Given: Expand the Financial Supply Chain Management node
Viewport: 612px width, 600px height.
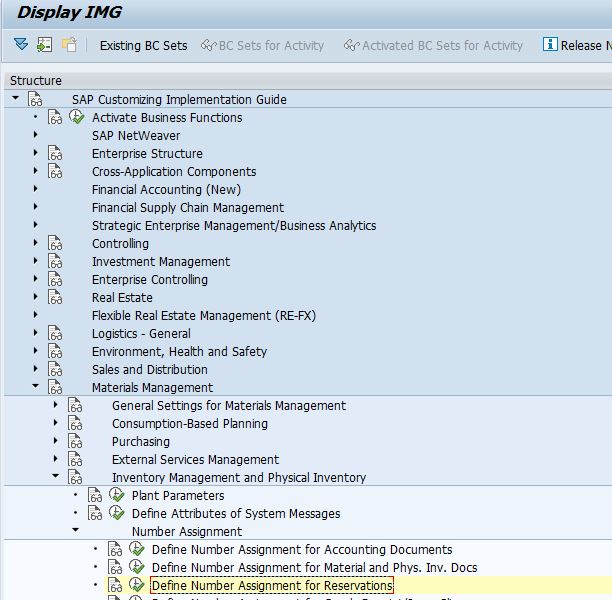Looking at the screenshot, I should tap(36, 207).
